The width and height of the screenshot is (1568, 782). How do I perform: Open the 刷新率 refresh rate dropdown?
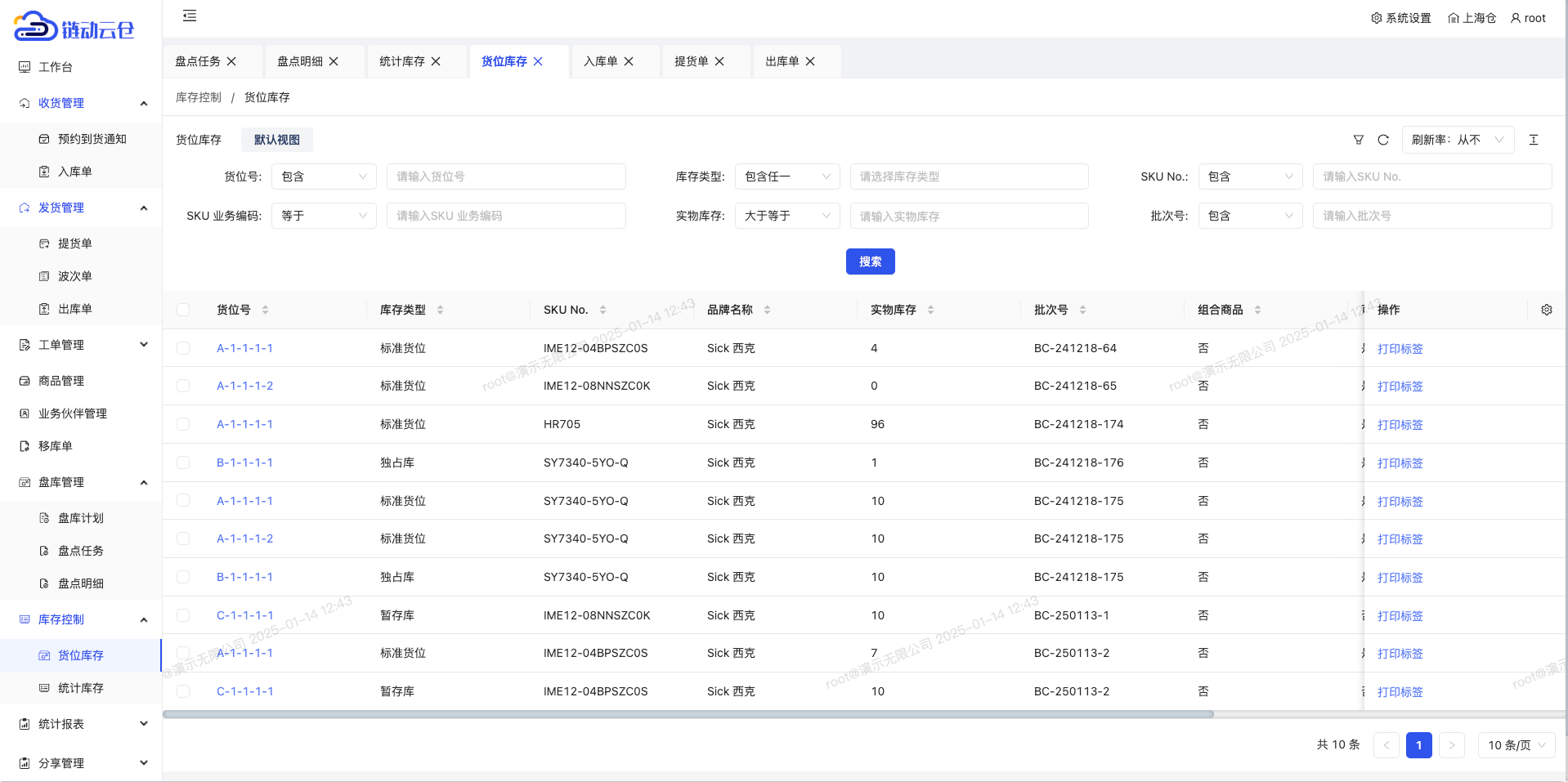[x=1458, y=140]
